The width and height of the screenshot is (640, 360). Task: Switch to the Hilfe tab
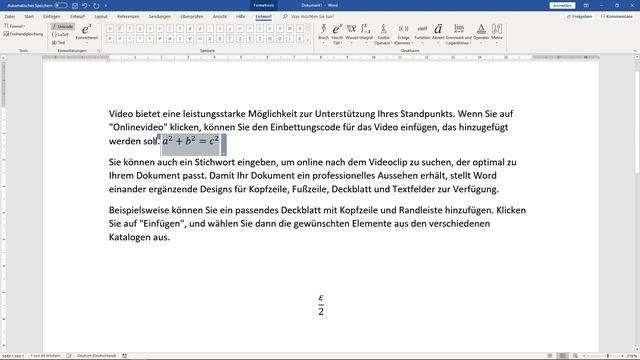coord(240,17)
